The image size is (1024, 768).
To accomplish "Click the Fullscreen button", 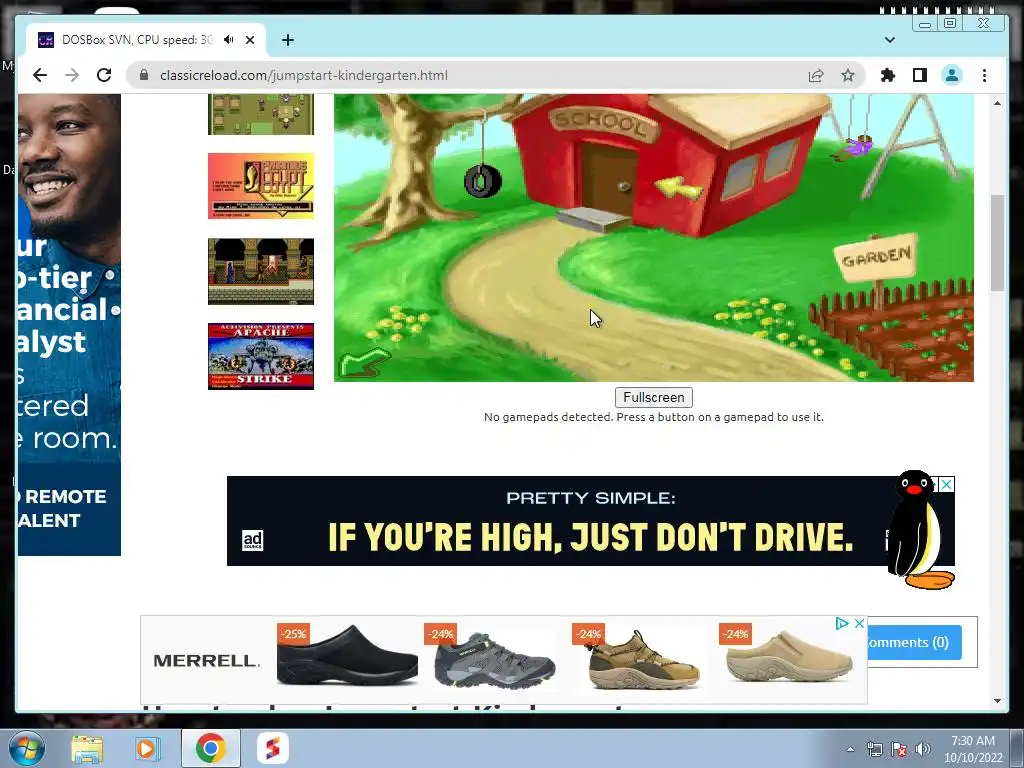I will click(x=654, y=397).
